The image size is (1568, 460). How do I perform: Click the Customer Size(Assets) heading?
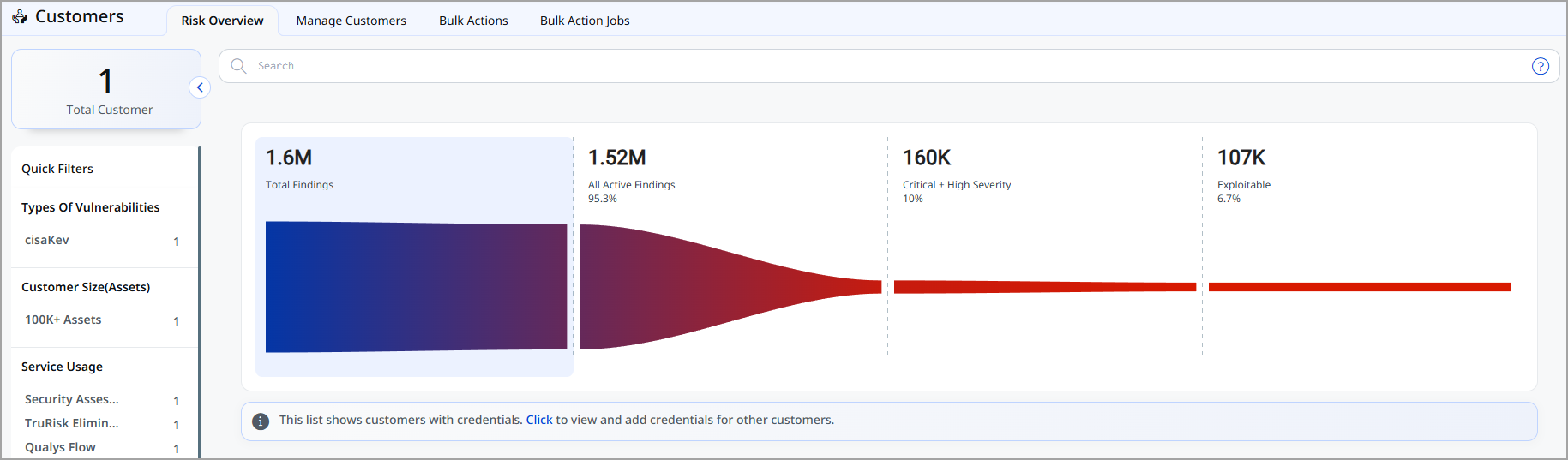pyautogui.click(x=86, y=287)
